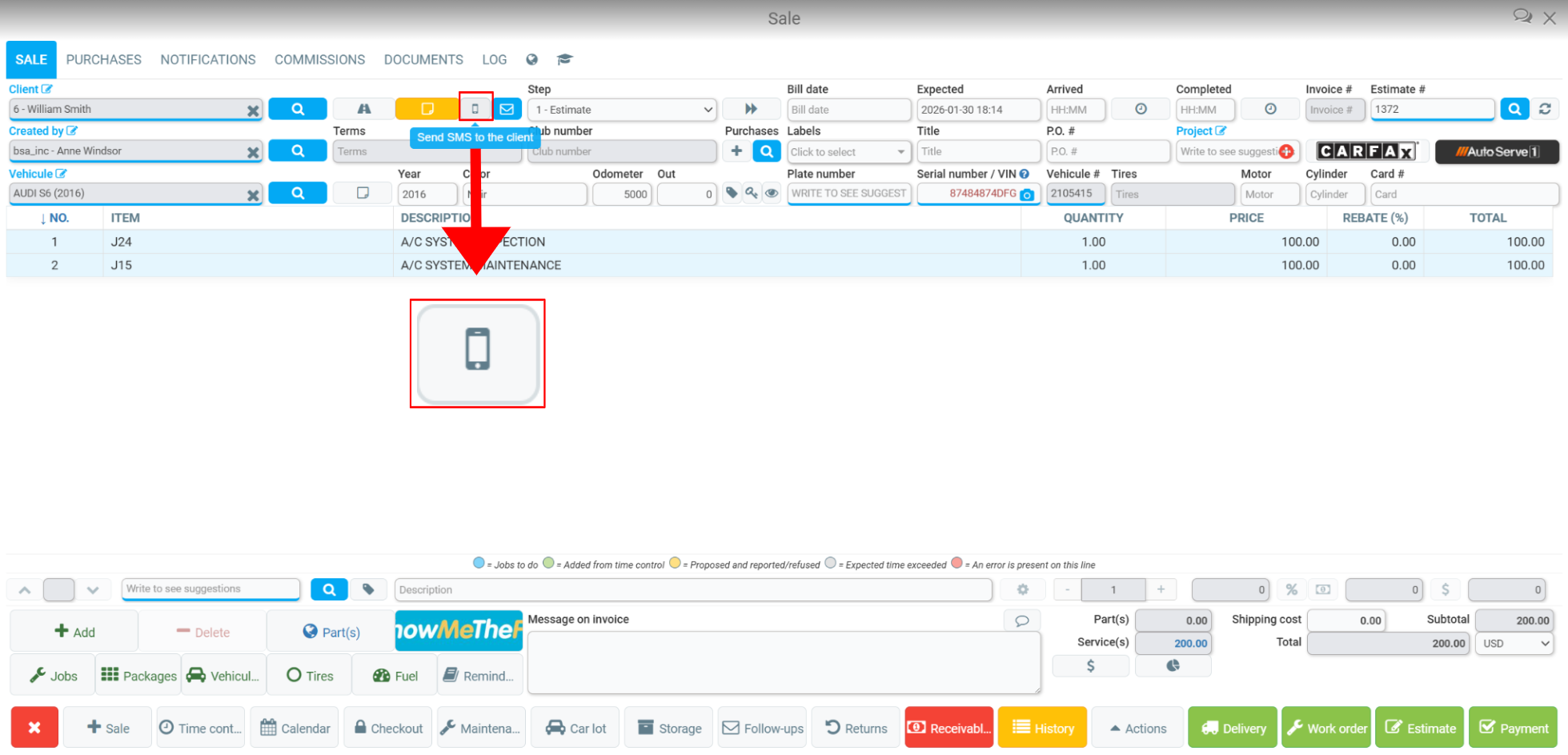Add a purchase with the plus icon
Viewport: 1568px width, 755px height.
[736, 151]
